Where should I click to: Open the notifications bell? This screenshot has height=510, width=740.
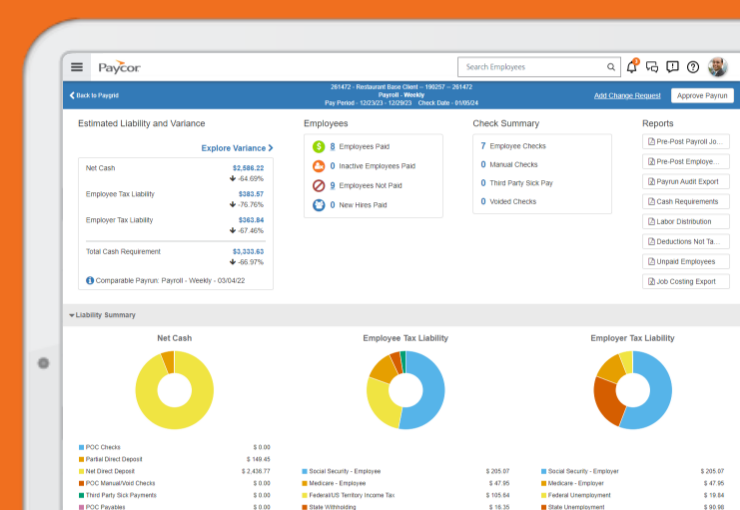632,67
